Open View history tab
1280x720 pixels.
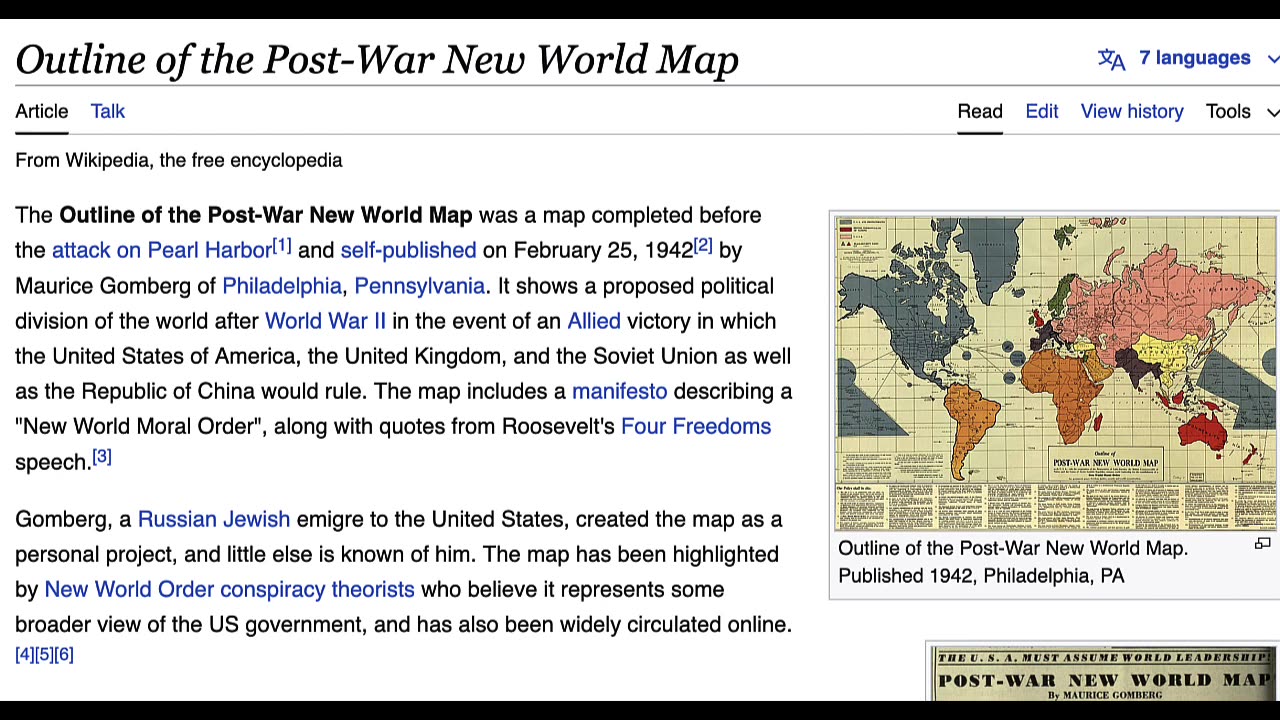1132,111
